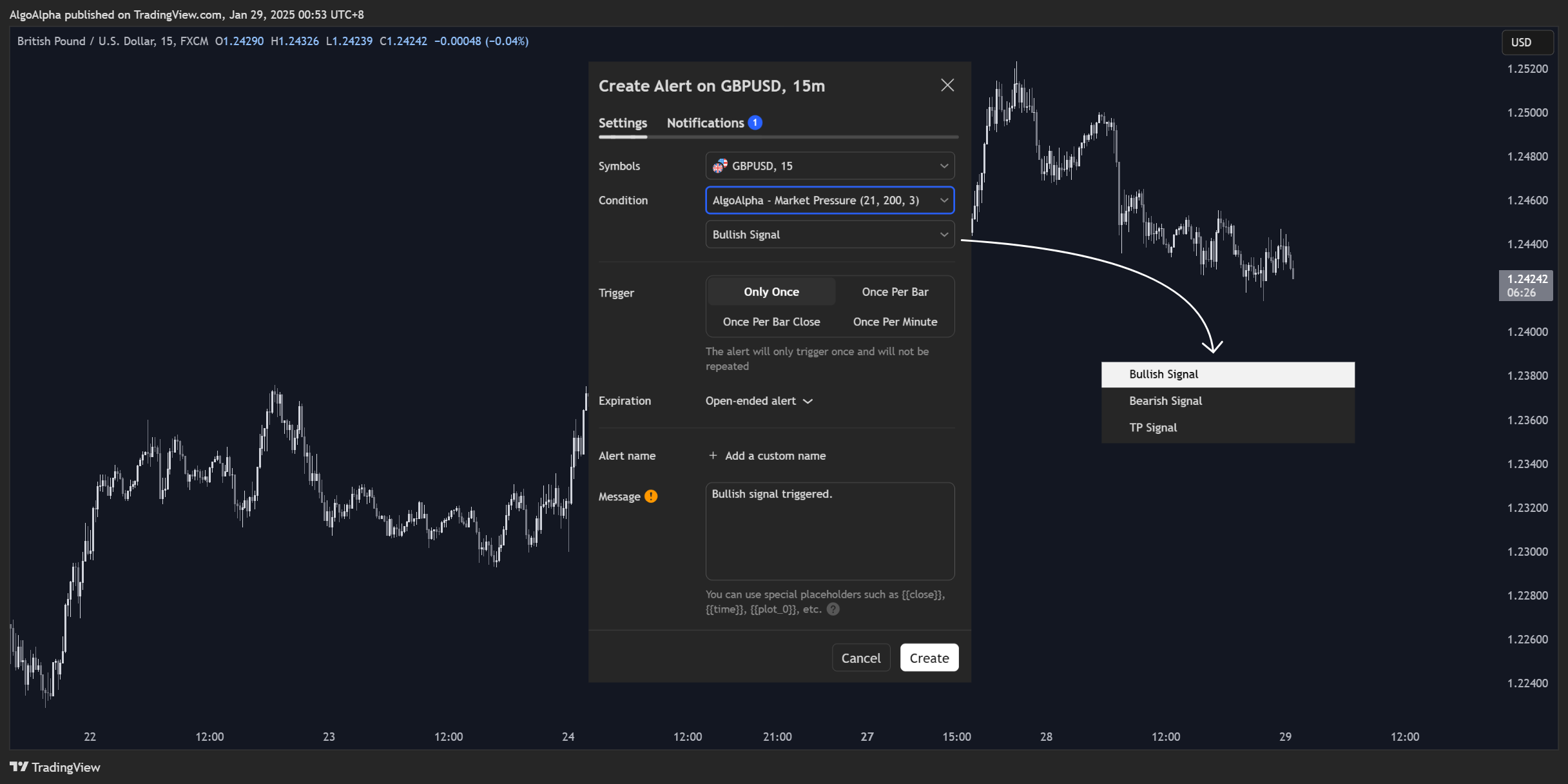Click the Create button
Image resolution: width=1568 pixels, height=784 pixels.
click(x=929, y=658)
